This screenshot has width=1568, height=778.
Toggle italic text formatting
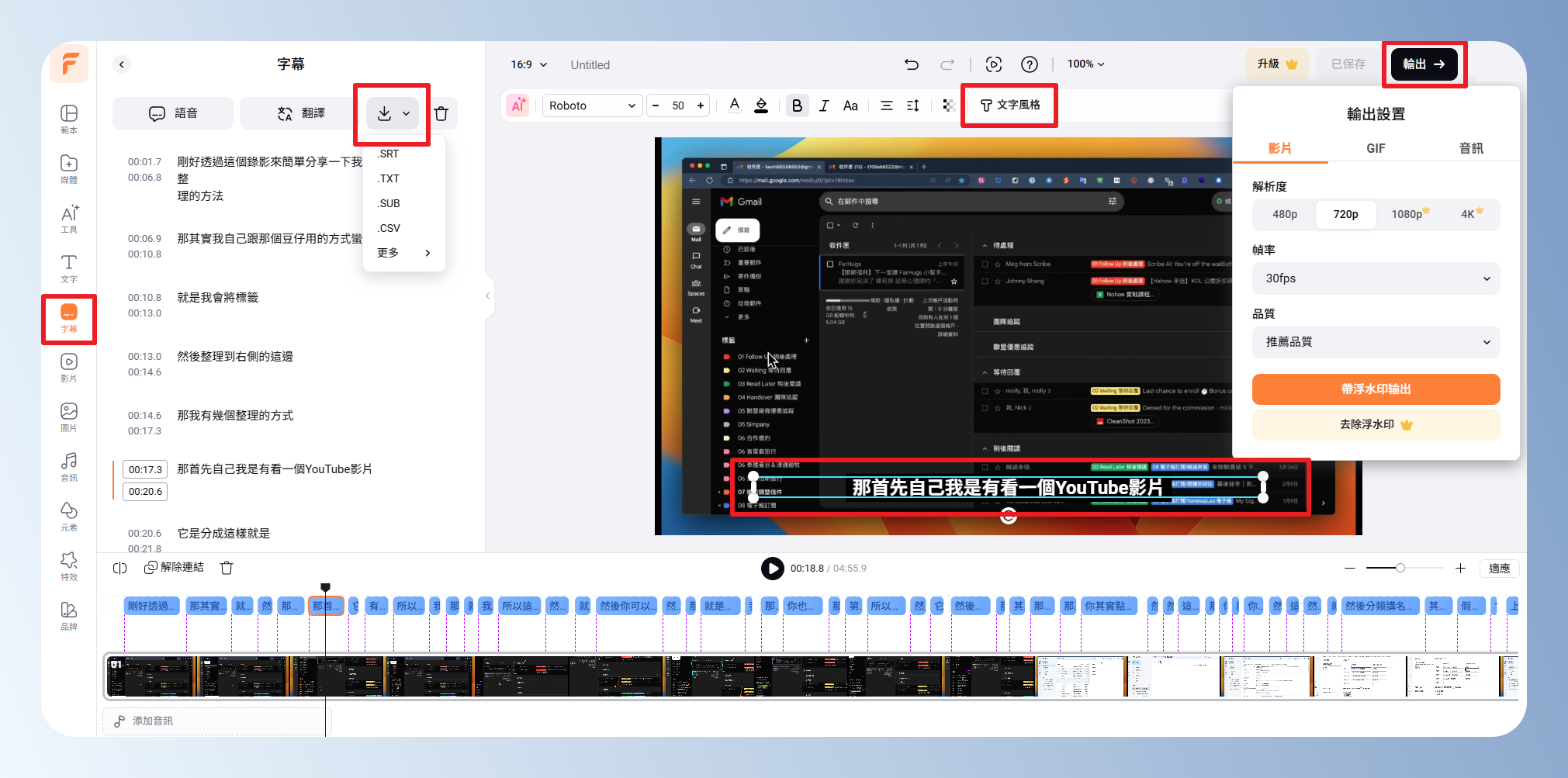click(824, 105)
